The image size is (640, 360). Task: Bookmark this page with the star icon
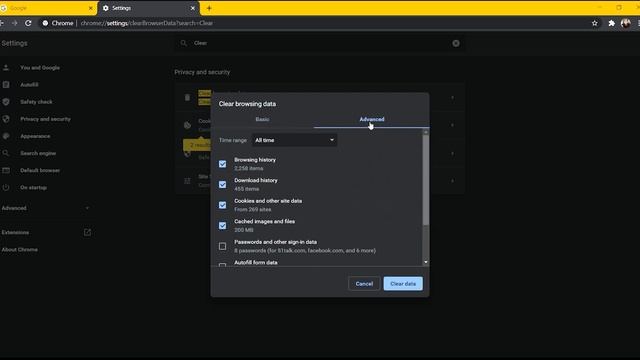595,23
